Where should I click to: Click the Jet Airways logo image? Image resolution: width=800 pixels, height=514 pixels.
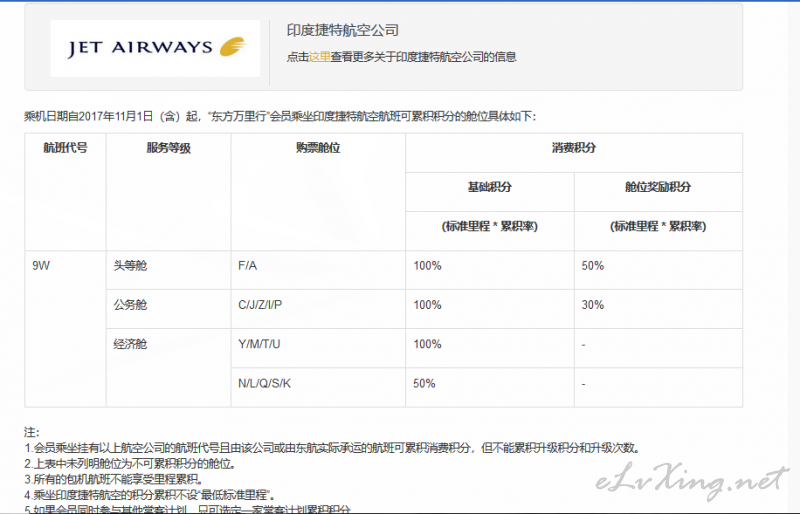pos(155,48)
